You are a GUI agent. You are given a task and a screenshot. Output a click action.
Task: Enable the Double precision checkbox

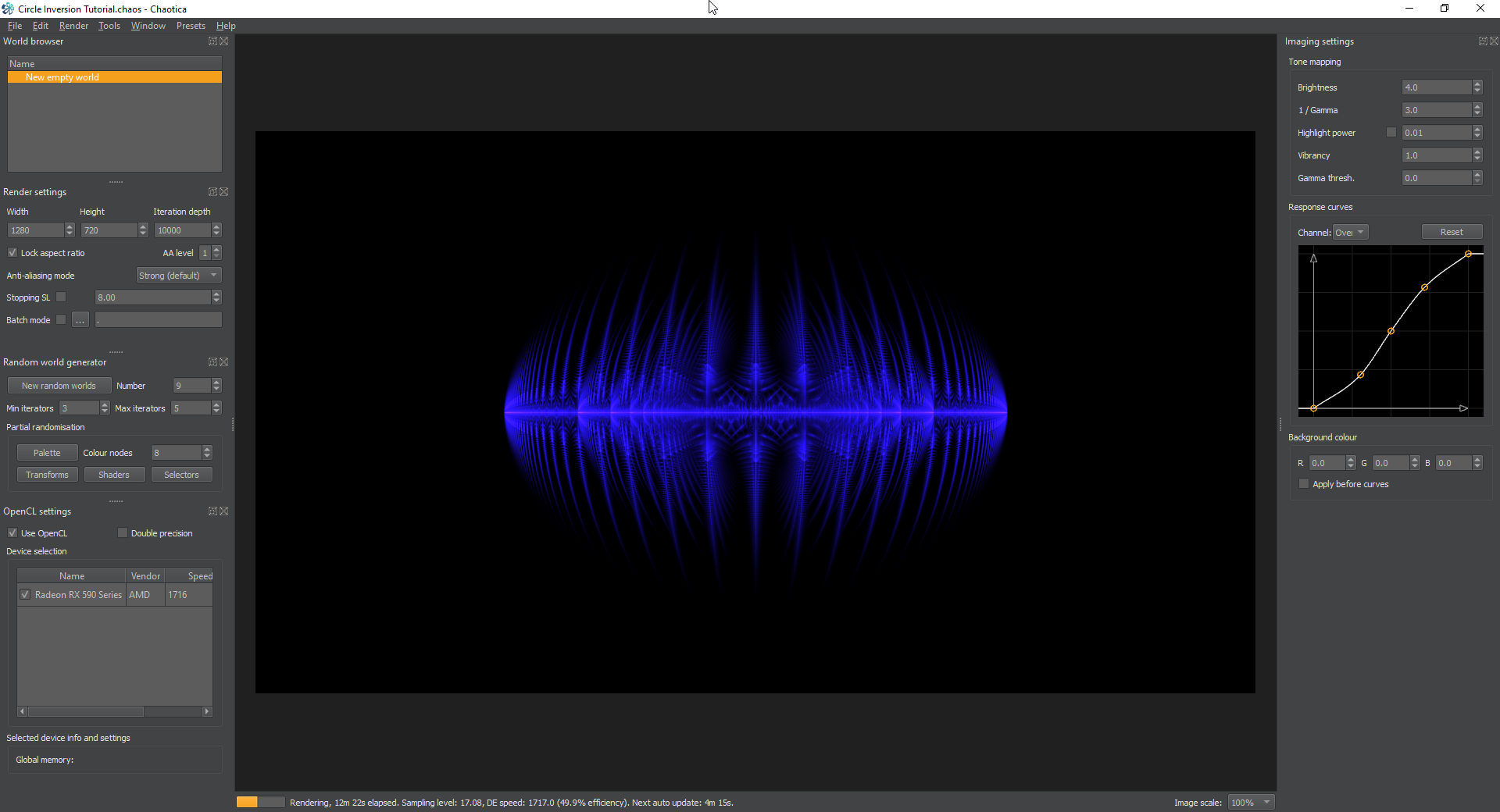coord(123,533)
